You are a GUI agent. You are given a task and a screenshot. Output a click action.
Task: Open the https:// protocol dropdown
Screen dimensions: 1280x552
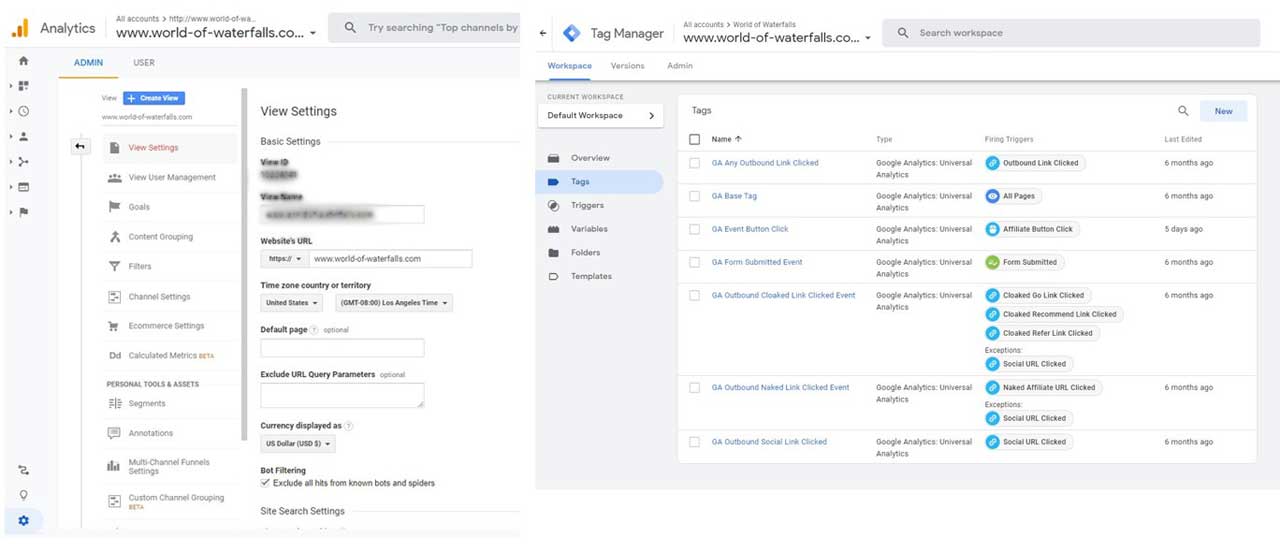click(285, 258)
